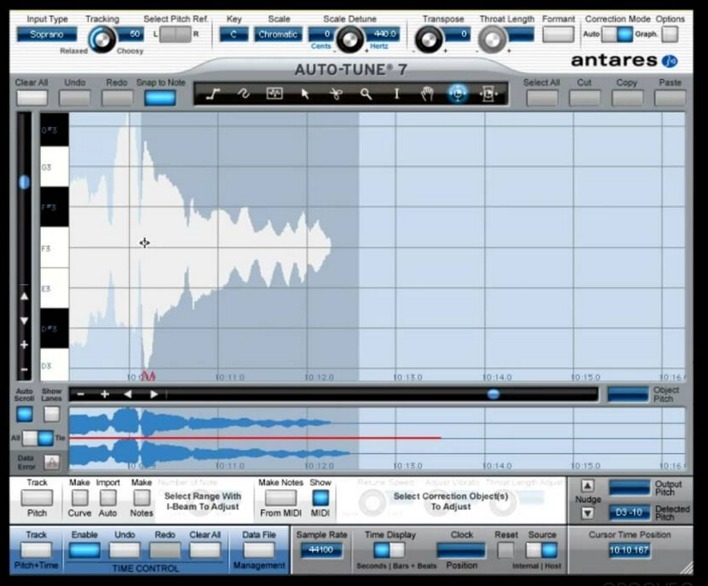Image resolution: width=708 pixels, height=586 pixels.
Task: Select the Scissors tool
Action: [x=335, y=94]
